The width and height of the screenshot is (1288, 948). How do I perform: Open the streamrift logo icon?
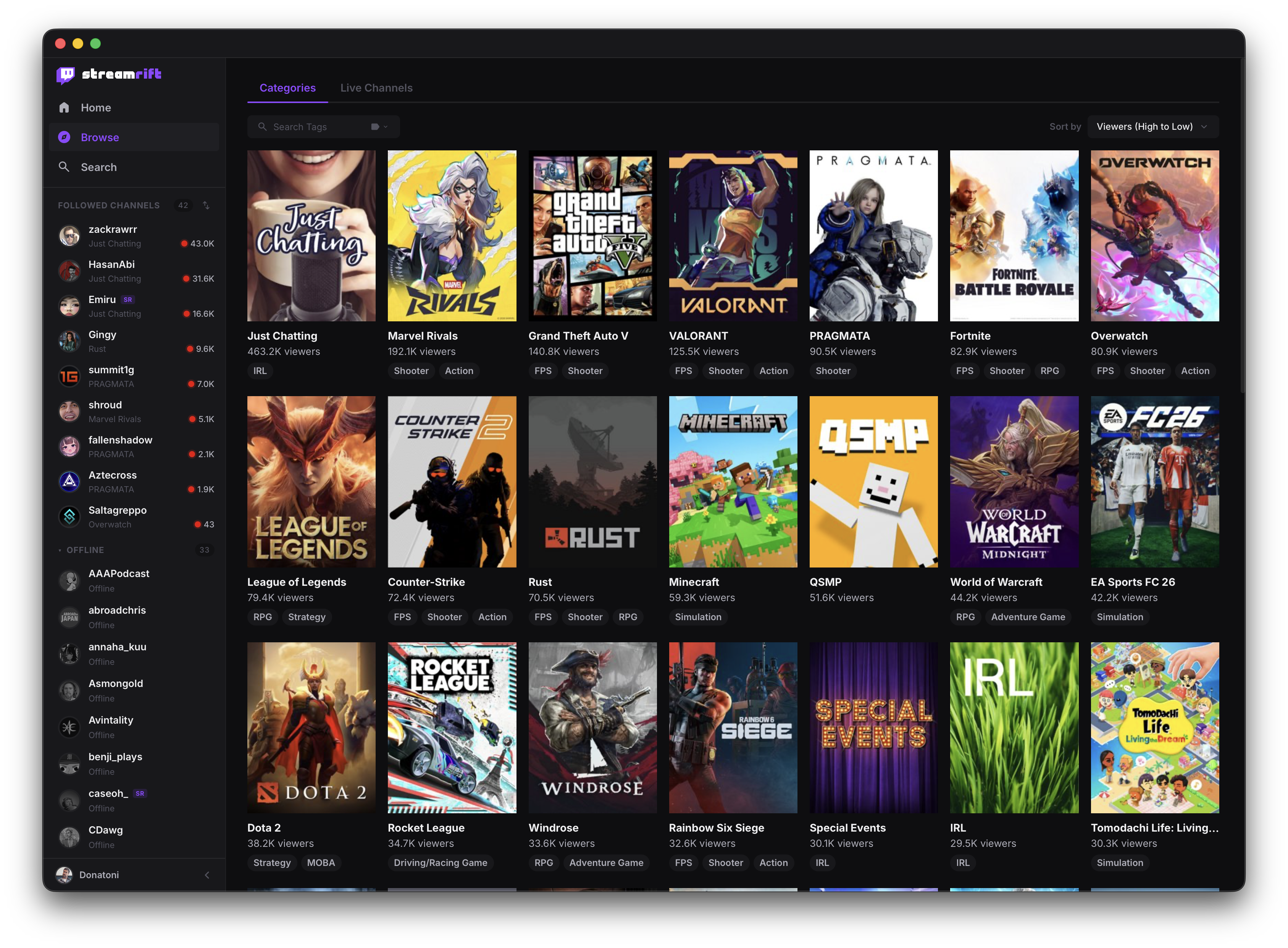click(x=65, y=74)
